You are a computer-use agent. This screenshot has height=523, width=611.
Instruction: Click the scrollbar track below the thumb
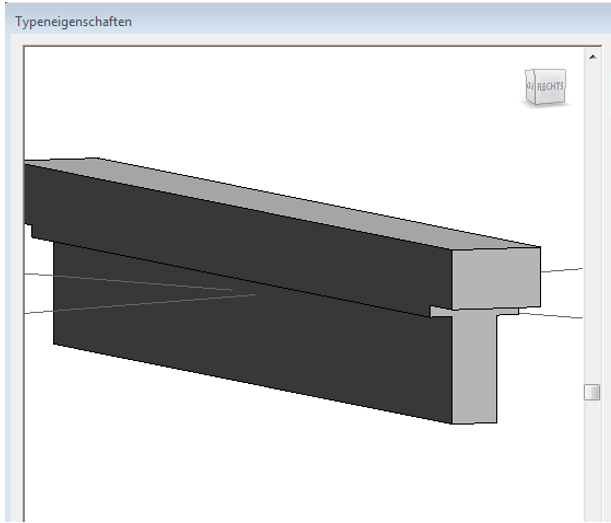(x=592, y=460)
